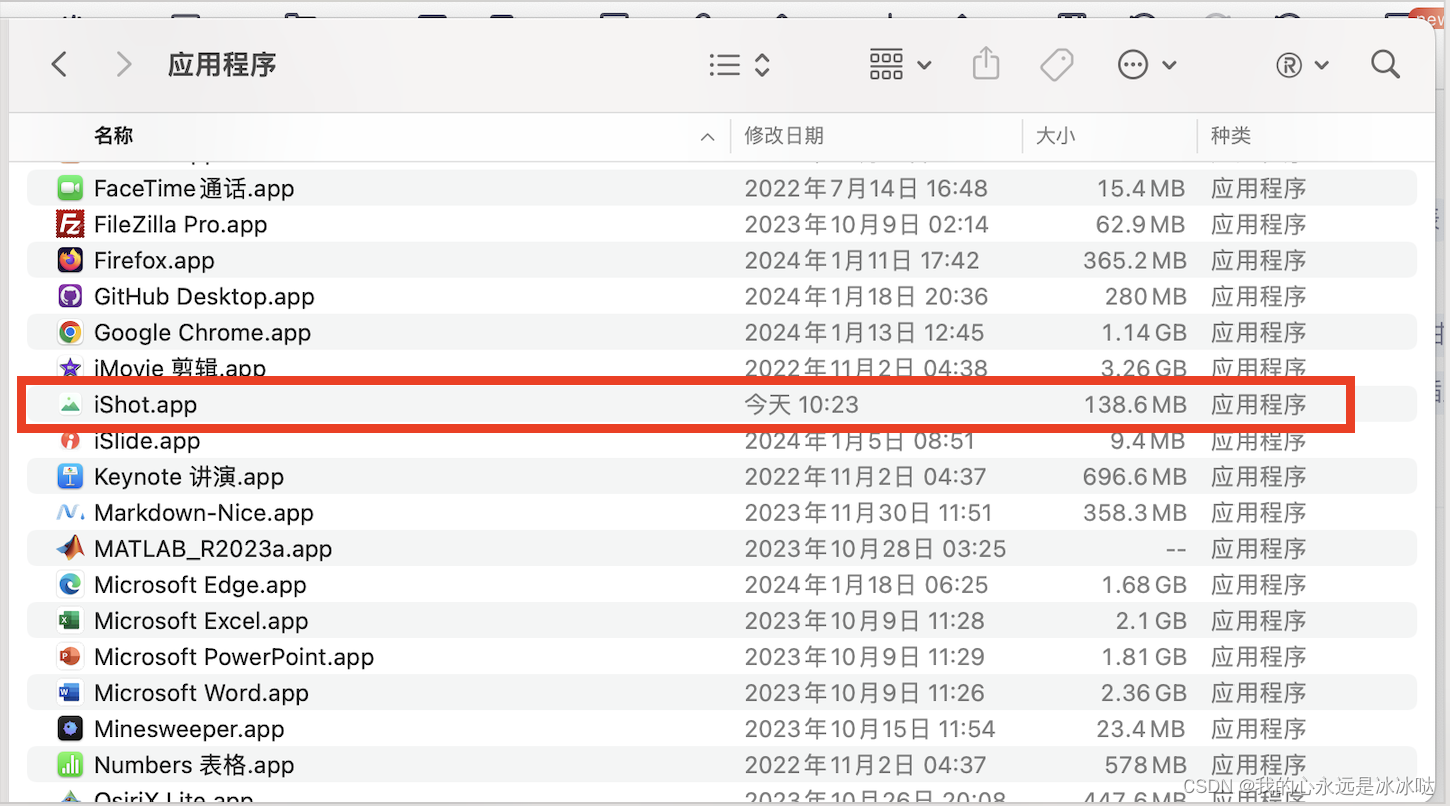The height and width of the screenshot is (806, 1450).
Task: Go back in Finder history
Action: click(x=59, y=65)
